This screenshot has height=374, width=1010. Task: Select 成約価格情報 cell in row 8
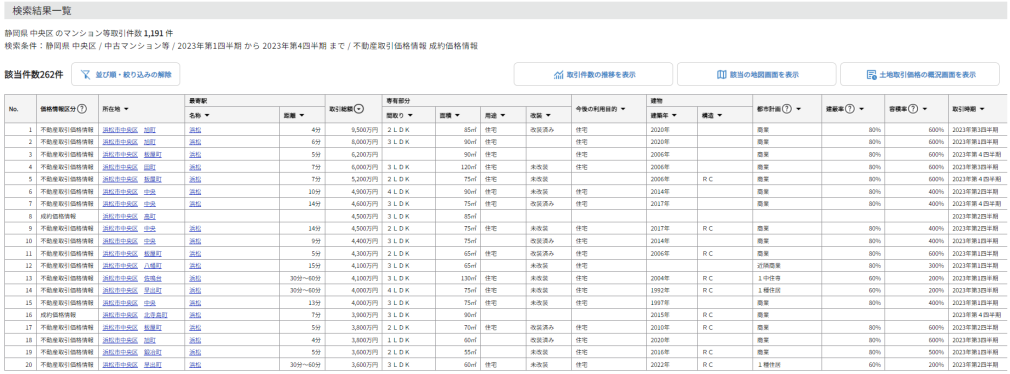[x=67, y=216]
